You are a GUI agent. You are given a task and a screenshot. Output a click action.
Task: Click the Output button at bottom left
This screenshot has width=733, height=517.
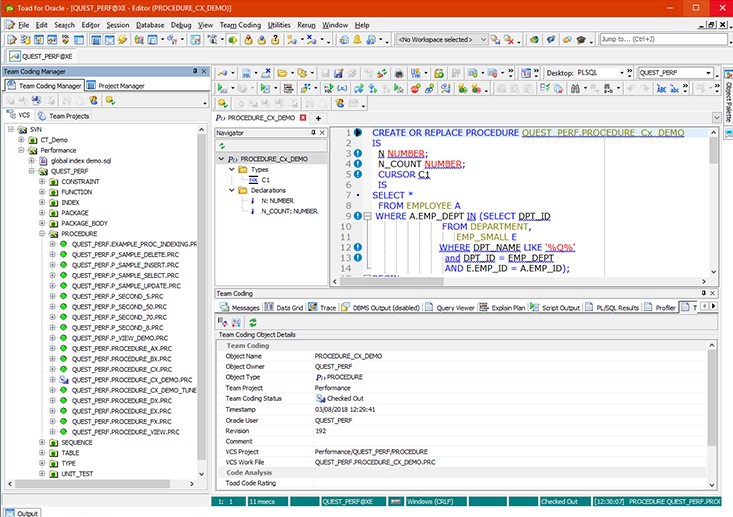pyautogui.click(x=22, y=513)
